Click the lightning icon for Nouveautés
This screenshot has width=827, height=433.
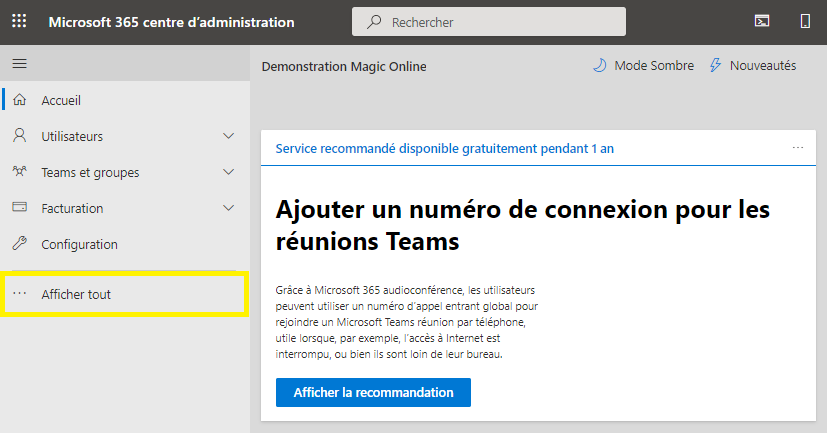(x=715, y=65)
